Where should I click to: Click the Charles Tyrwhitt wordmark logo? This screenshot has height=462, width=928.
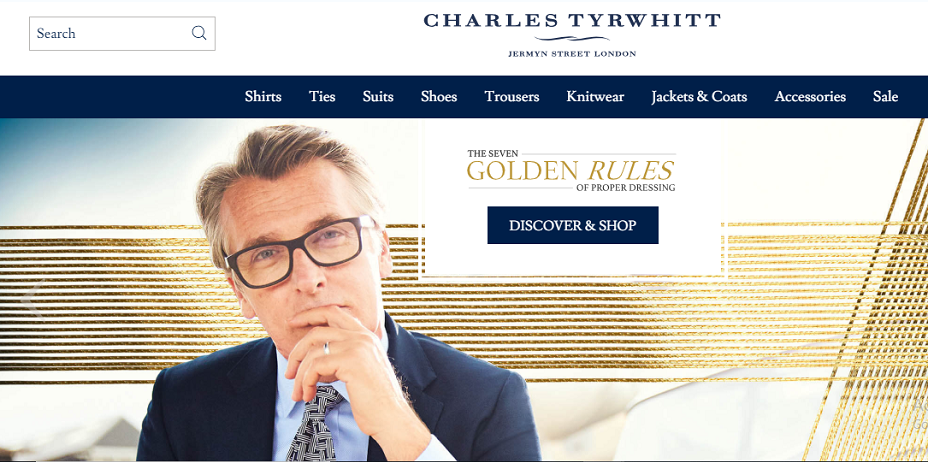(x=572, y=21)
